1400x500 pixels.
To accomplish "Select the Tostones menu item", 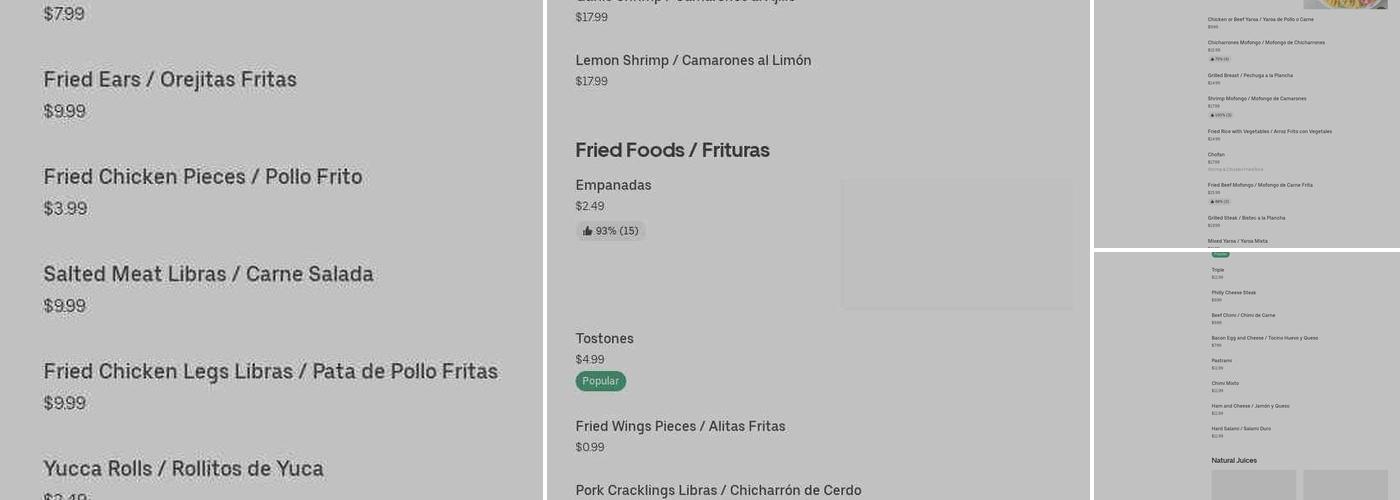I will click(604, 339).
